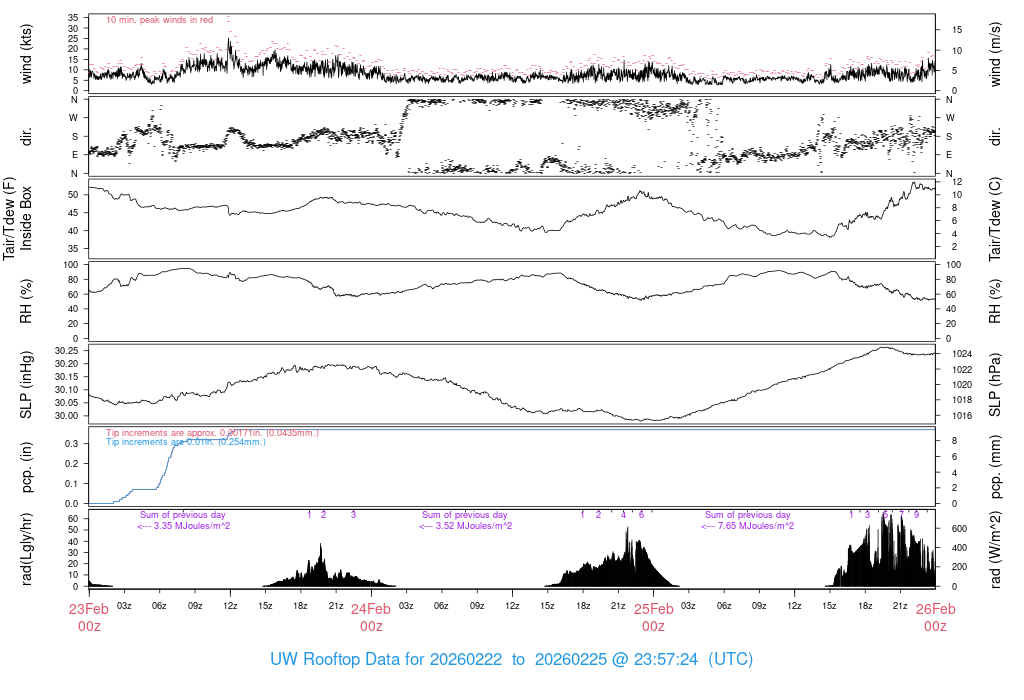
Task: Click the "10 min. peak winds in red" note
Action: 159,20
